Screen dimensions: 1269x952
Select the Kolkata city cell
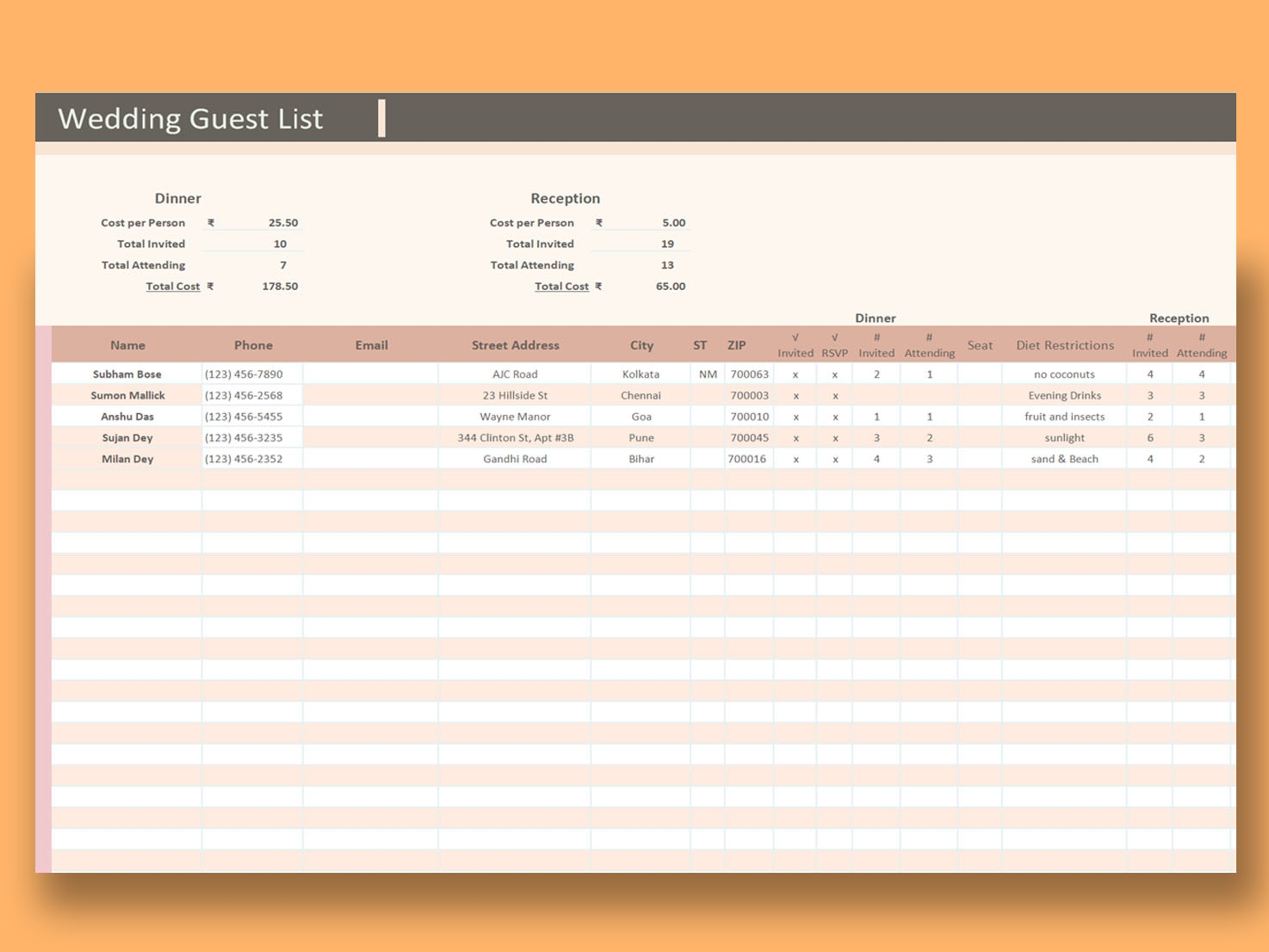click(641, 374)
